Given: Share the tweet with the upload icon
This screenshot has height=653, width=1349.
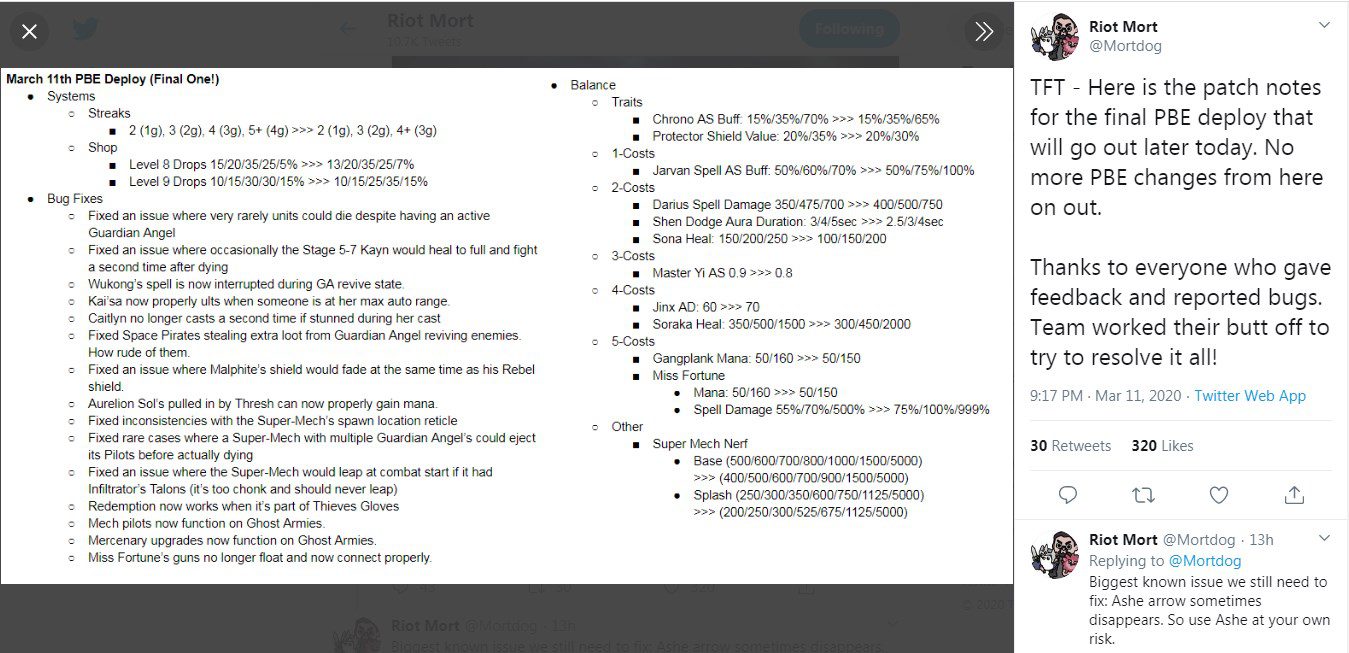Looking at the screenshot, I should pos(1294,495).
